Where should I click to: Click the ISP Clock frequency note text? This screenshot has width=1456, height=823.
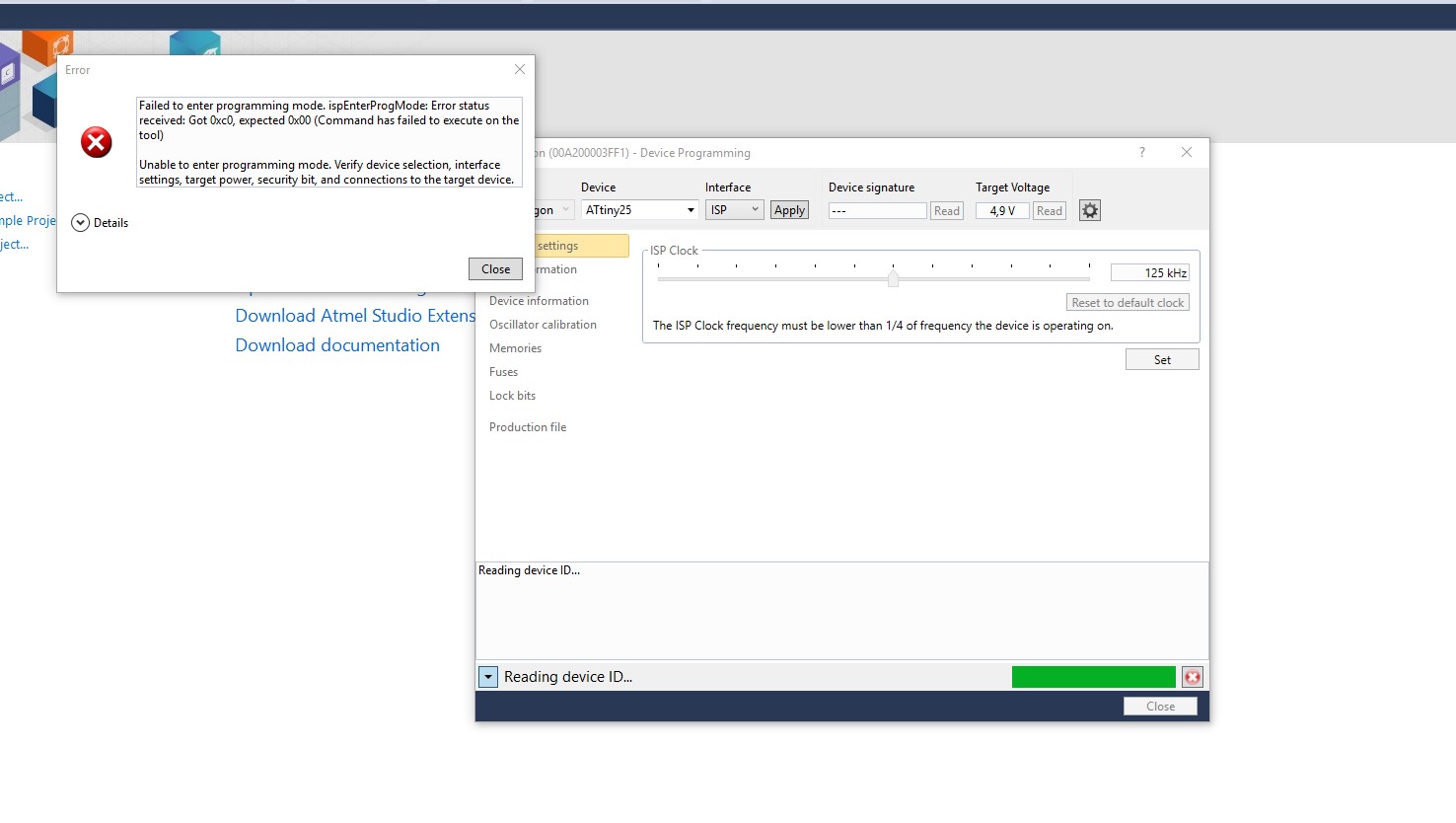tap(883, 326)
